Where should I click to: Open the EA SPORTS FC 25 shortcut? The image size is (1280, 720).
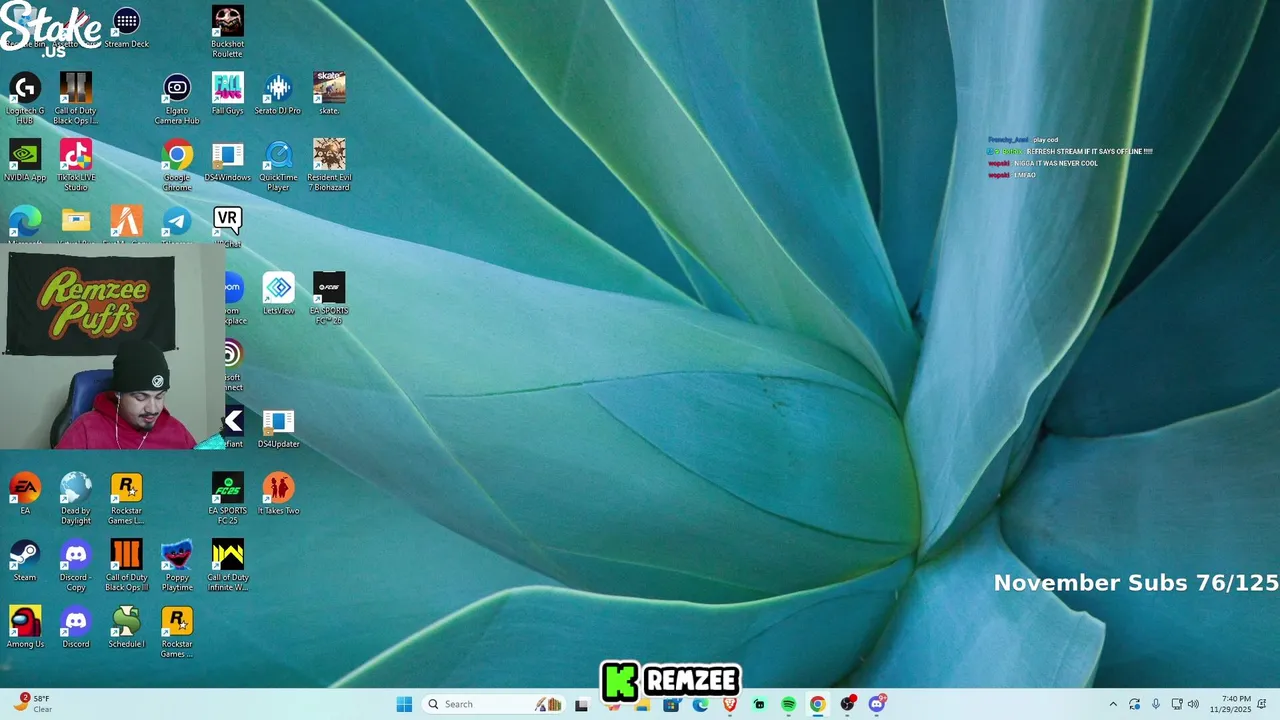227,500
